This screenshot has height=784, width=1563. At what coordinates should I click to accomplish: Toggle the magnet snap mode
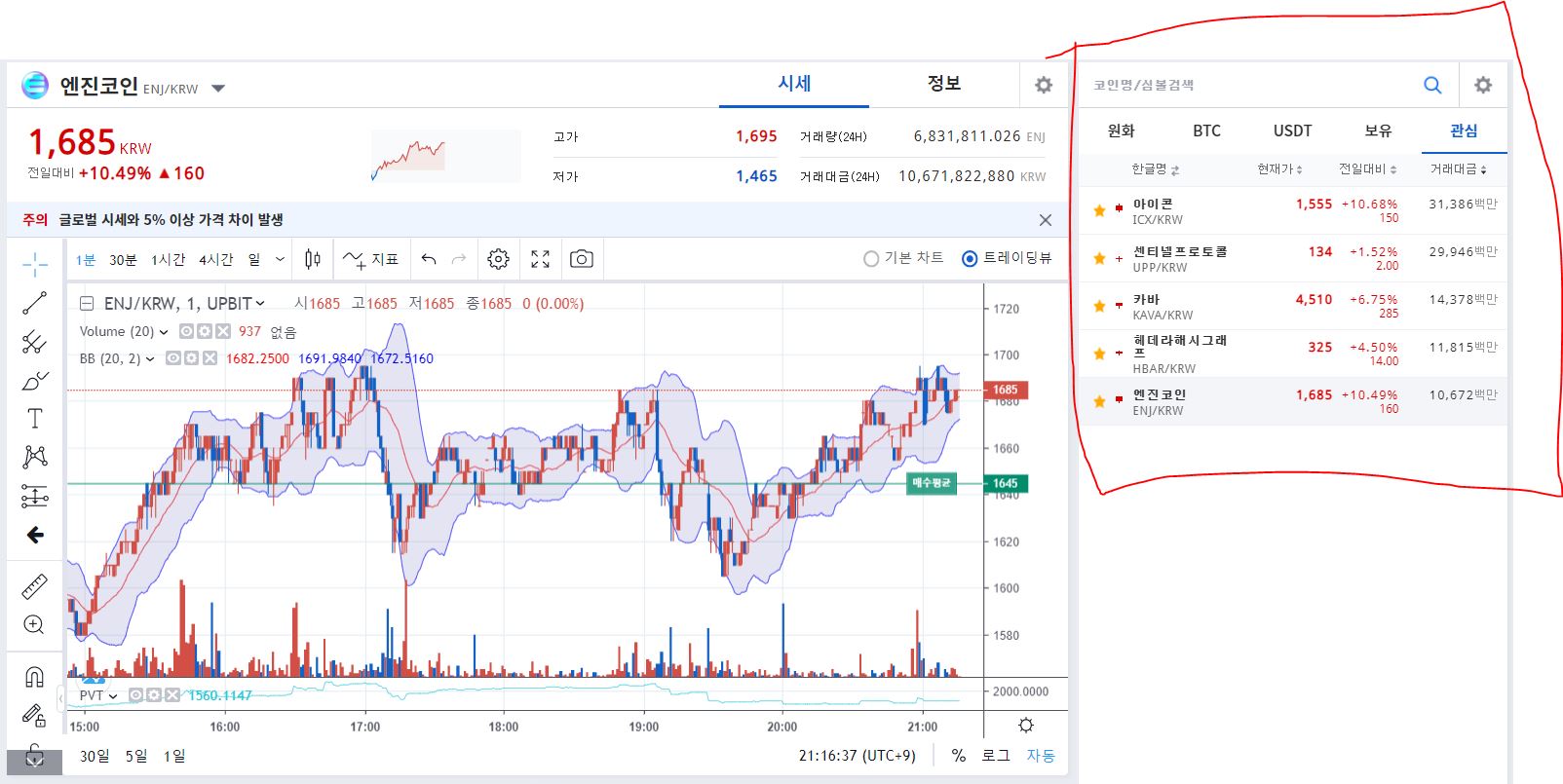(x=34, y=677)
